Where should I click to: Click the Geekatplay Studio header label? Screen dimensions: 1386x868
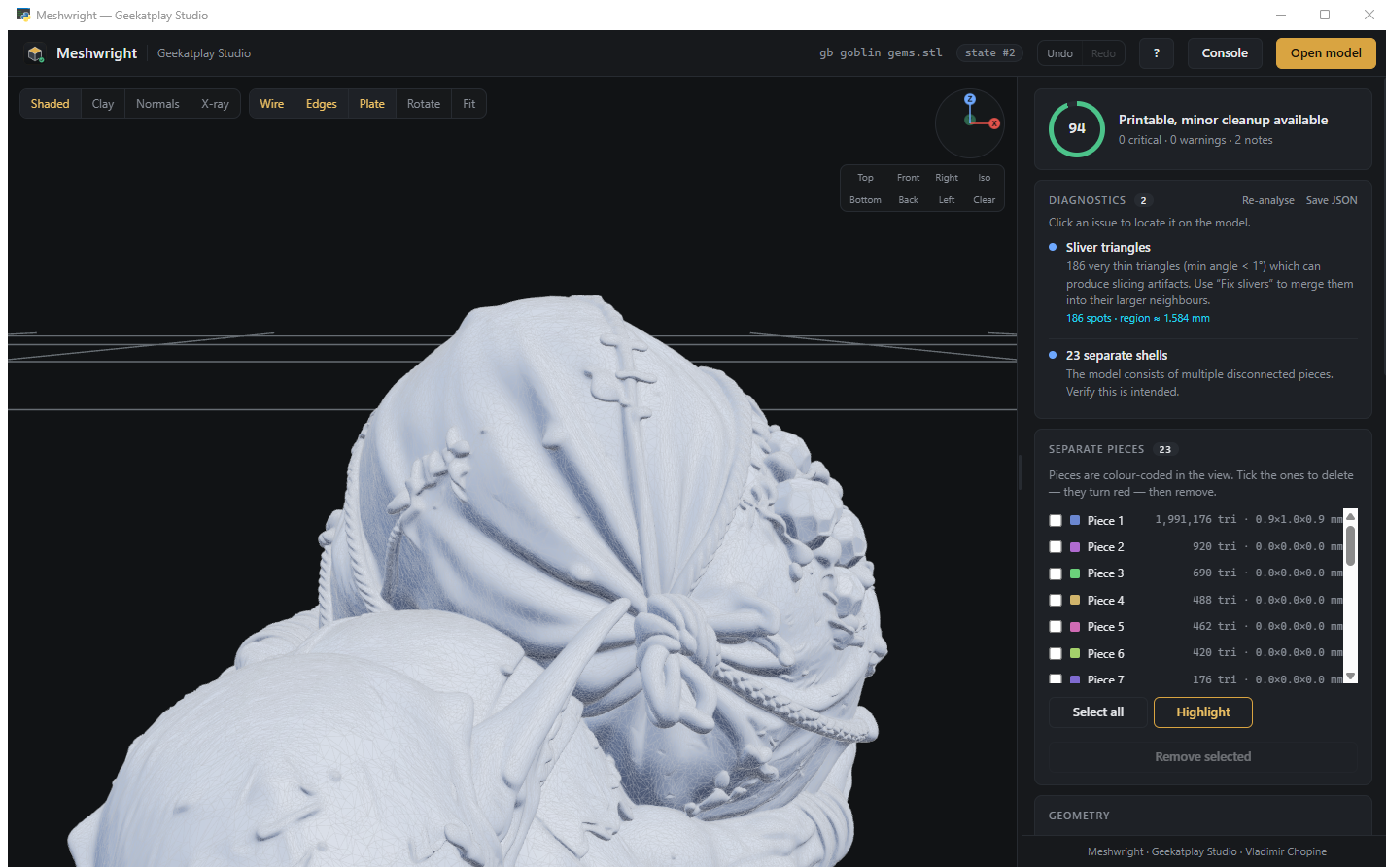(x=204, y=53)
